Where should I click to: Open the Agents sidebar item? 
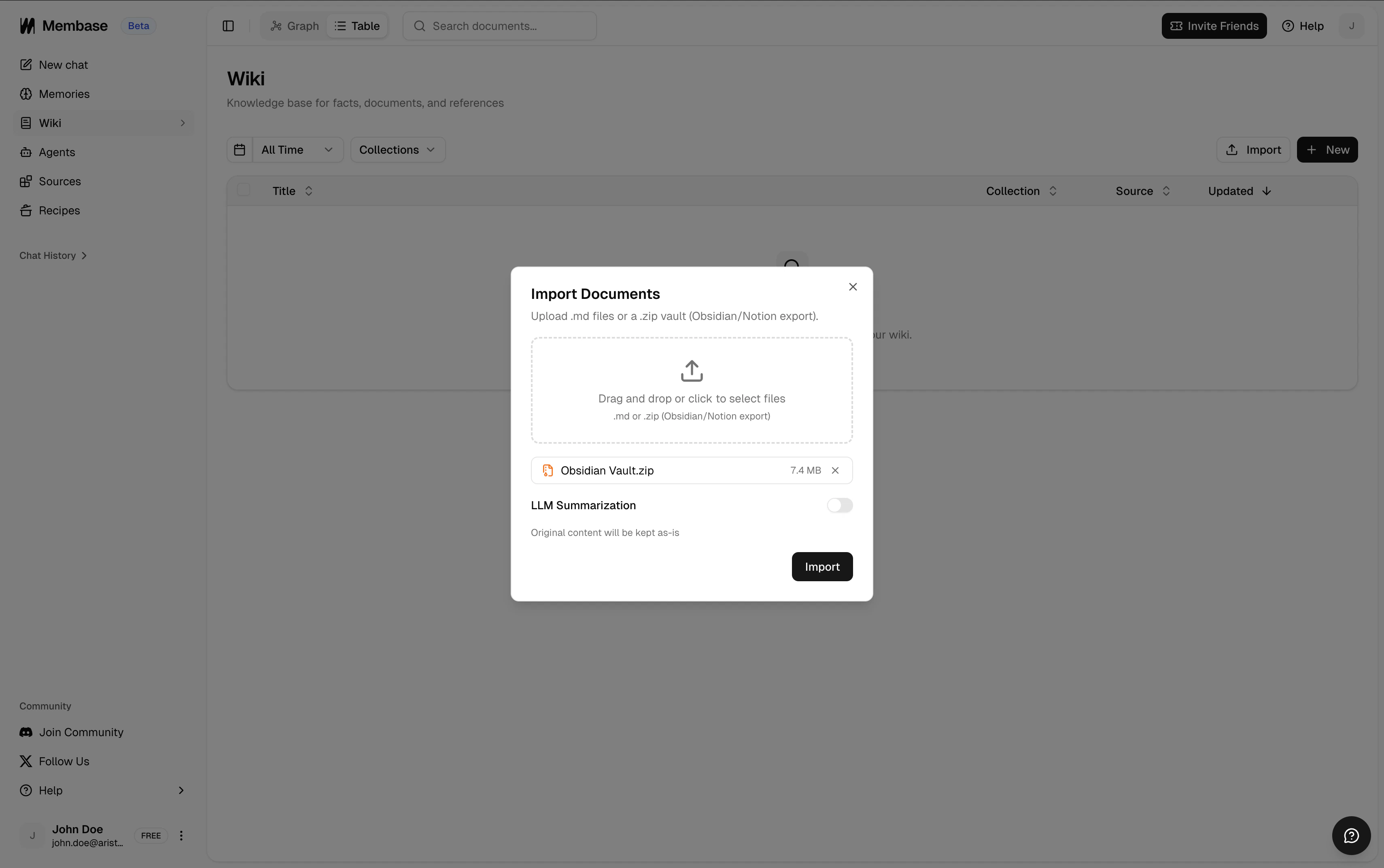point(57,152)
